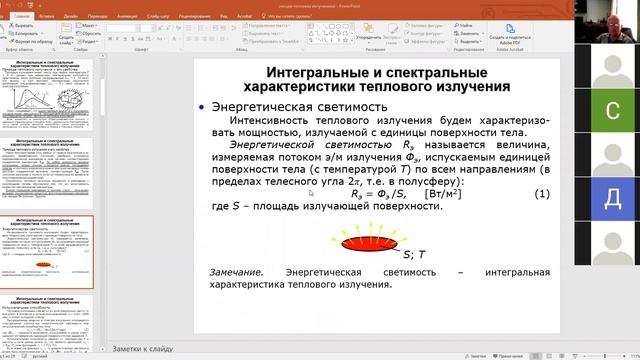
Task: Open the Буфер обмена dialog launcher
Action: tap(54, 50)
